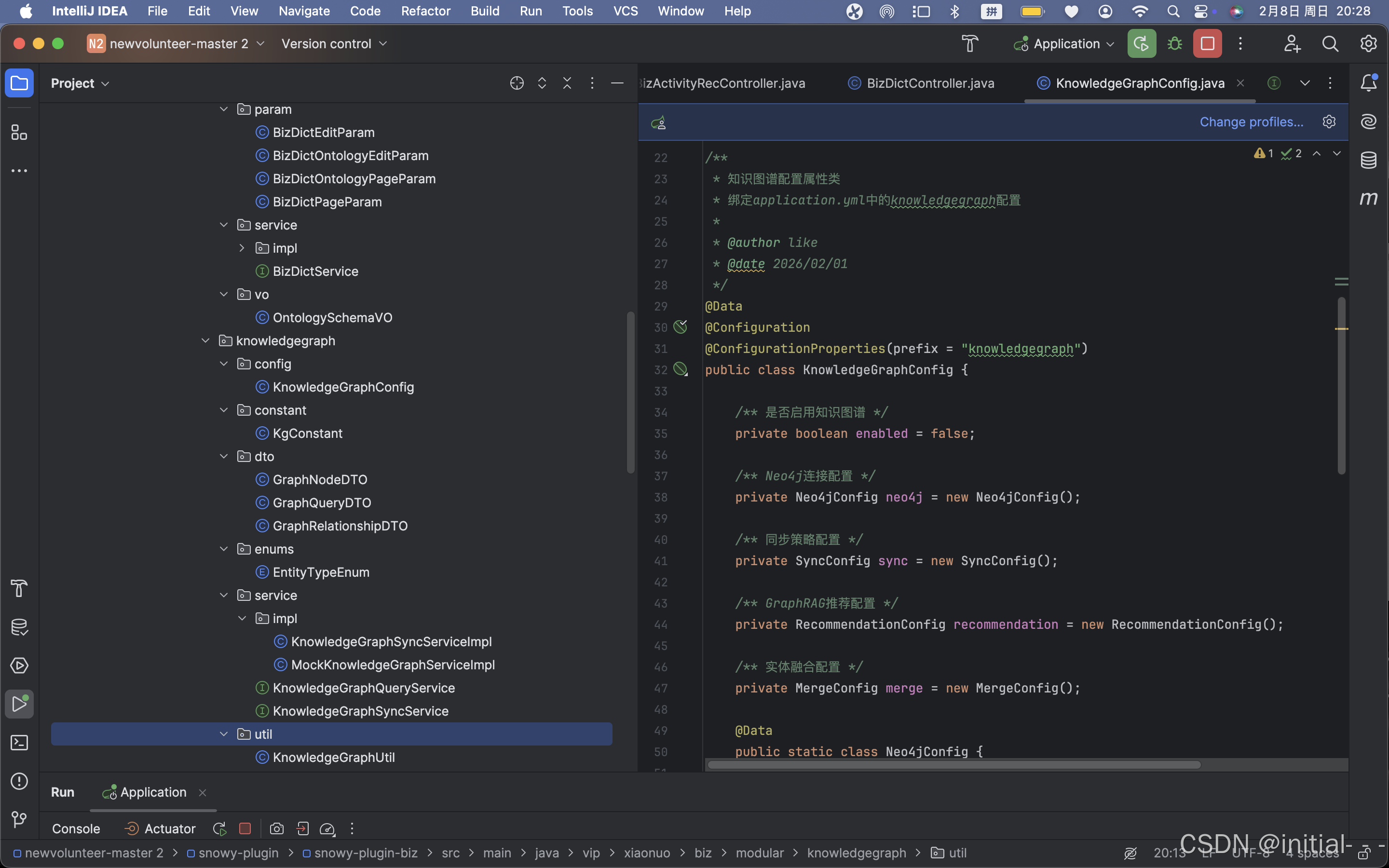Click the Change profiles link
Viewport: 1389px width, 868px height.
click(1251, 122)
